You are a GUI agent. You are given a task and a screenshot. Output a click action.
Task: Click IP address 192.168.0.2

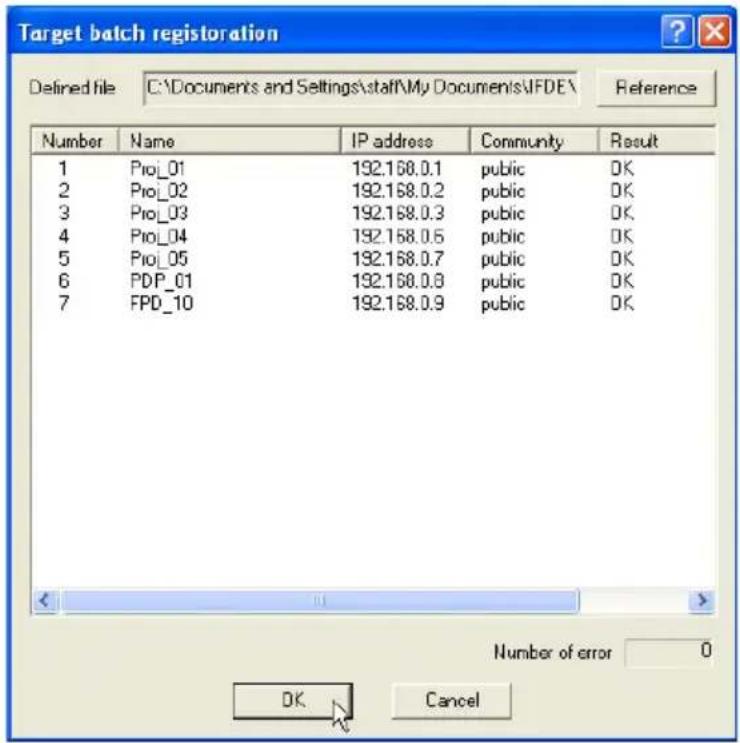[398, 191]
